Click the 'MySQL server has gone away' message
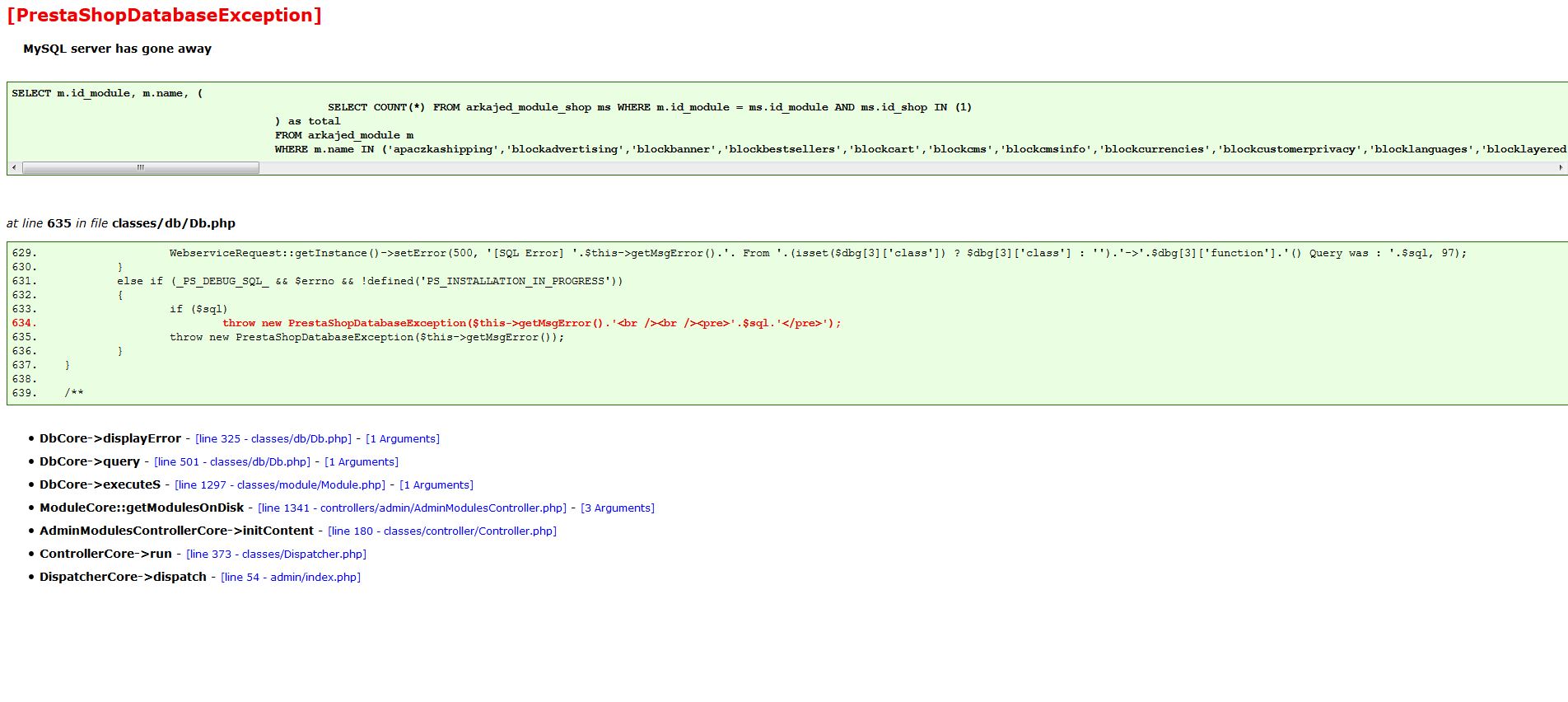Viewport: 1568px width, 702px height. 117,49
